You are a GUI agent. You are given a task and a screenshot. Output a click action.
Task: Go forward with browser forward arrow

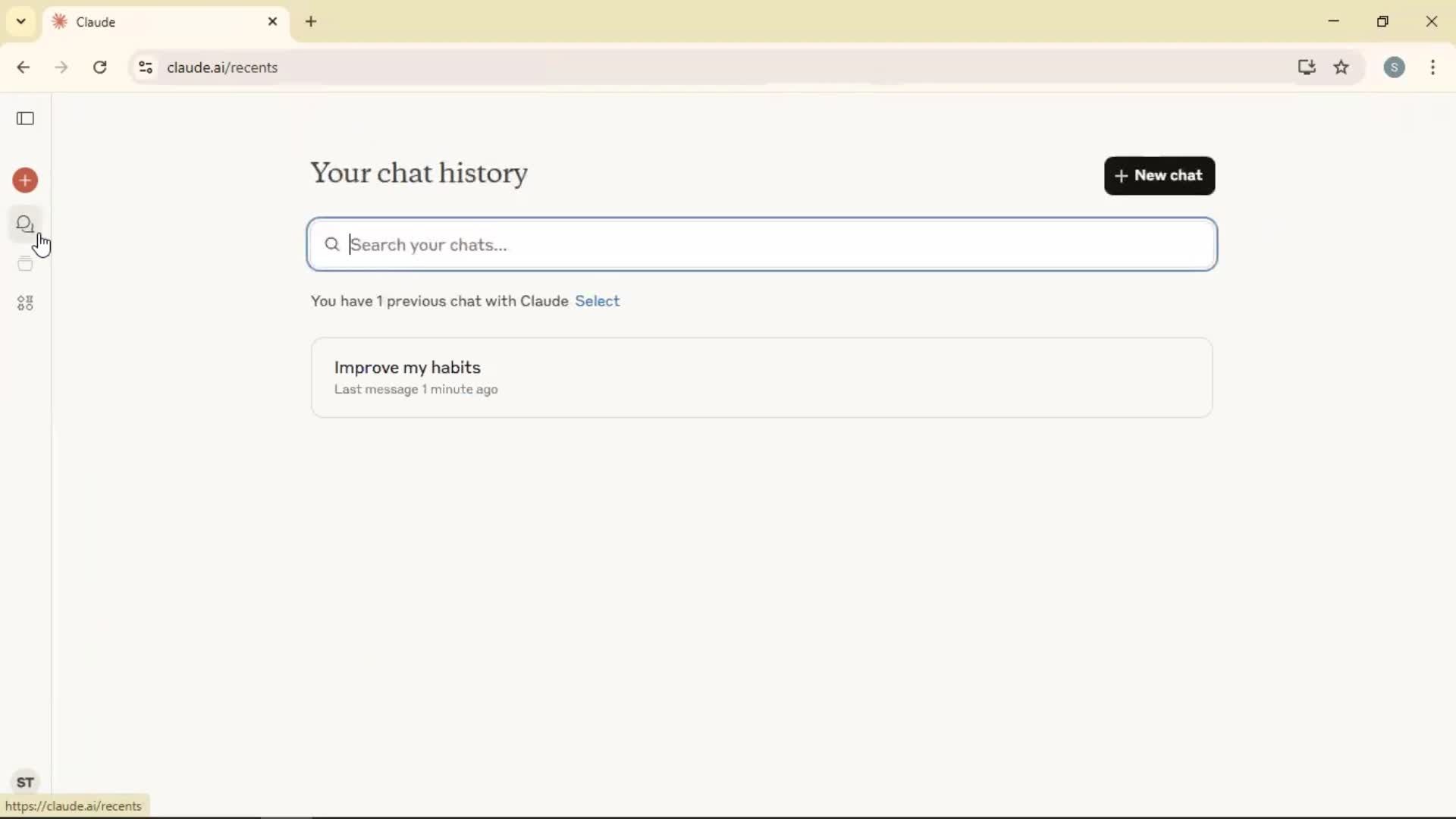61,67
